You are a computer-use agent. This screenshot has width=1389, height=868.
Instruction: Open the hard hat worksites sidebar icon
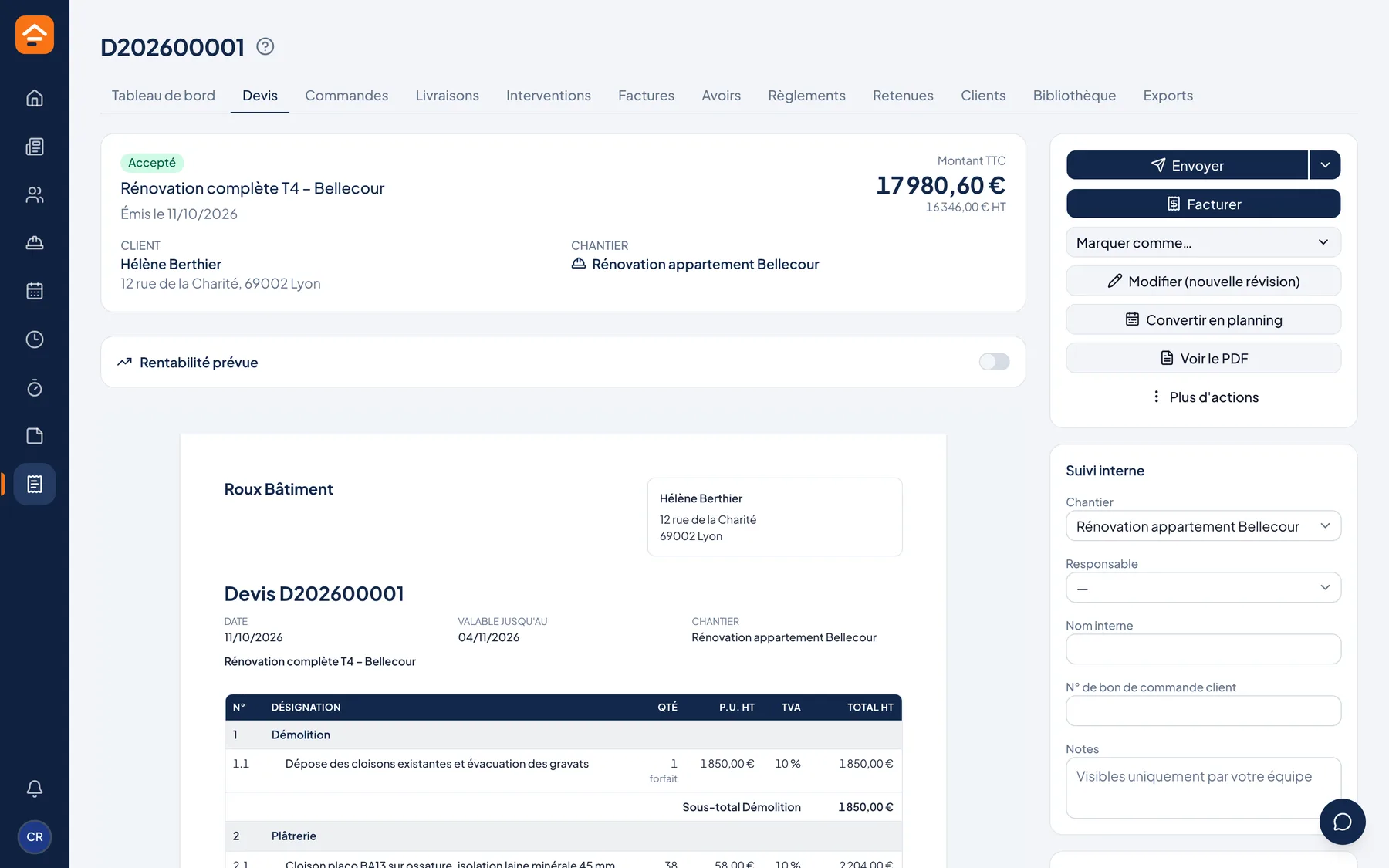pyautogui.click(x=35, y=243)
